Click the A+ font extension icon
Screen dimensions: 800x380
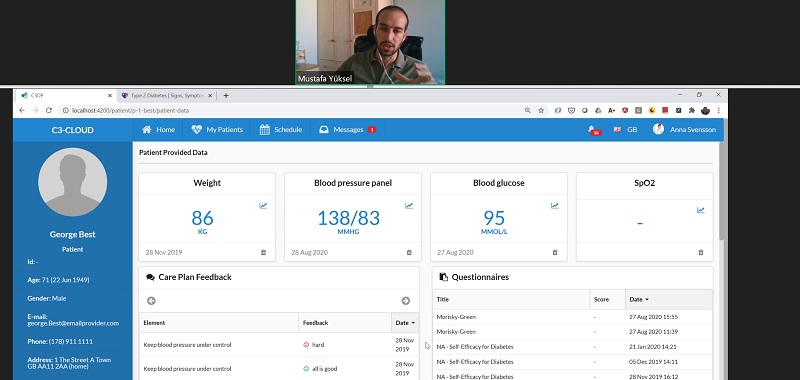click(x=612, y=110)
